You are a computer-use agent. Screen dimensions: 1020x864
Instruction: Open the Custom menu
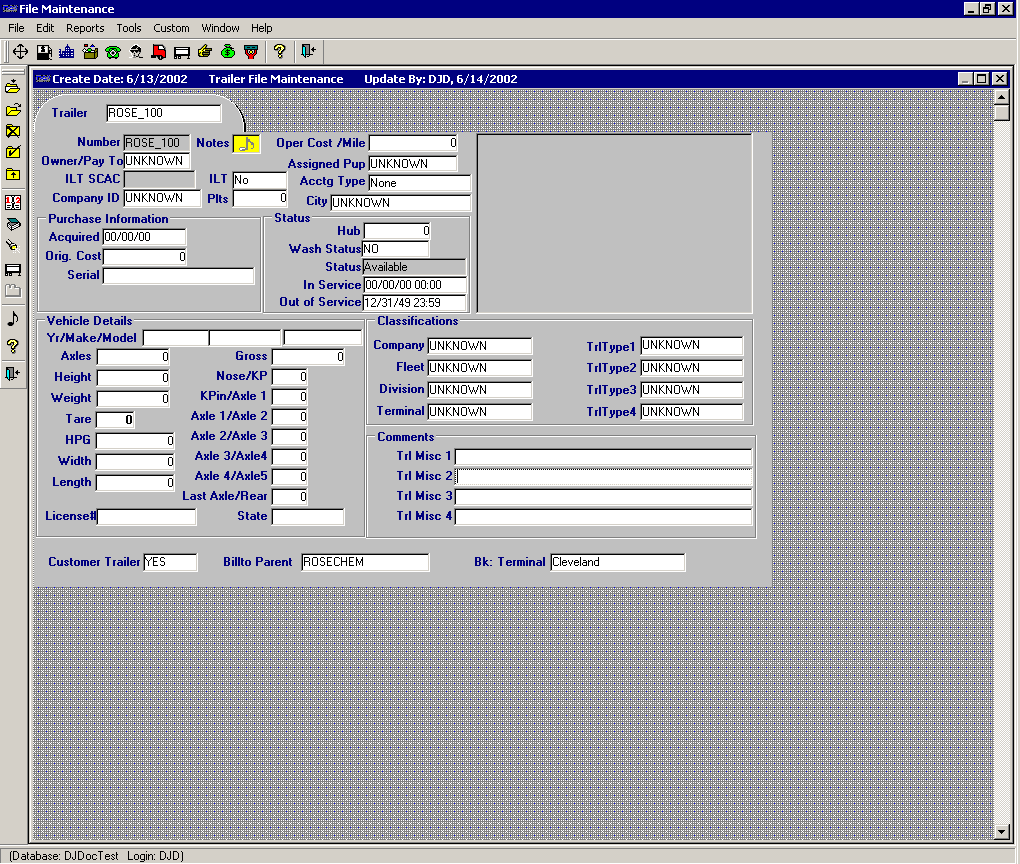coord(171,28)
